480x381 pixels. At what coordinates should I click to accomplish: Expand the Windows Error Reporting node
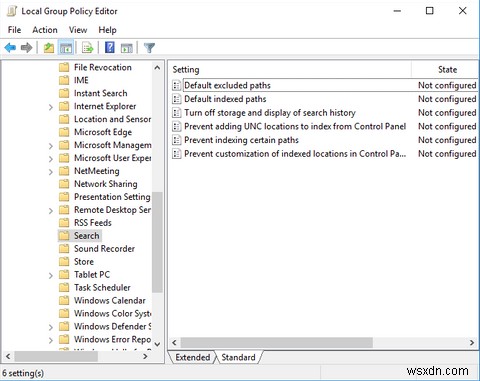tap(51, 340)
